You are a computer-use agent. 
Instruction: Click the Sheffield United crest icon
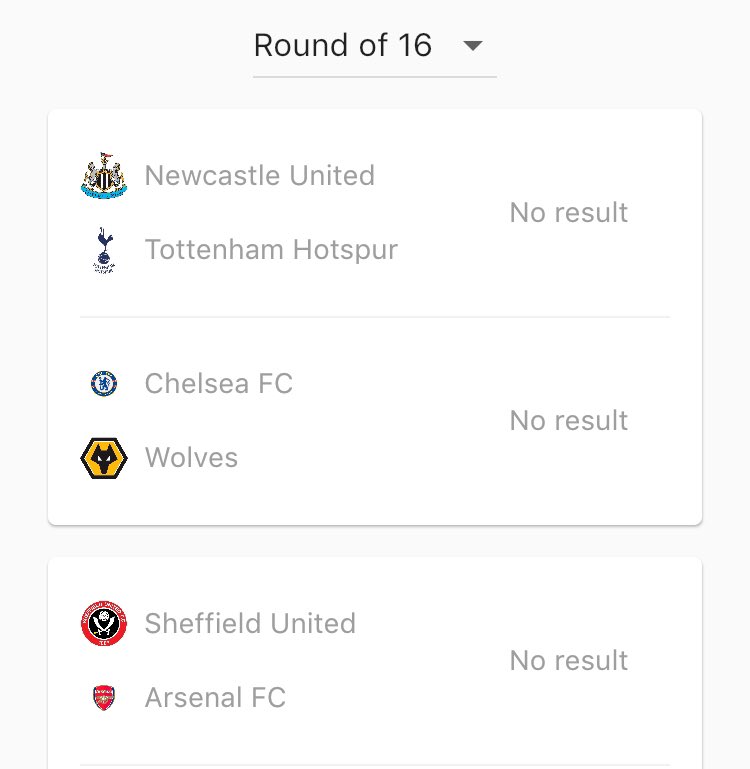pos(104,624)
